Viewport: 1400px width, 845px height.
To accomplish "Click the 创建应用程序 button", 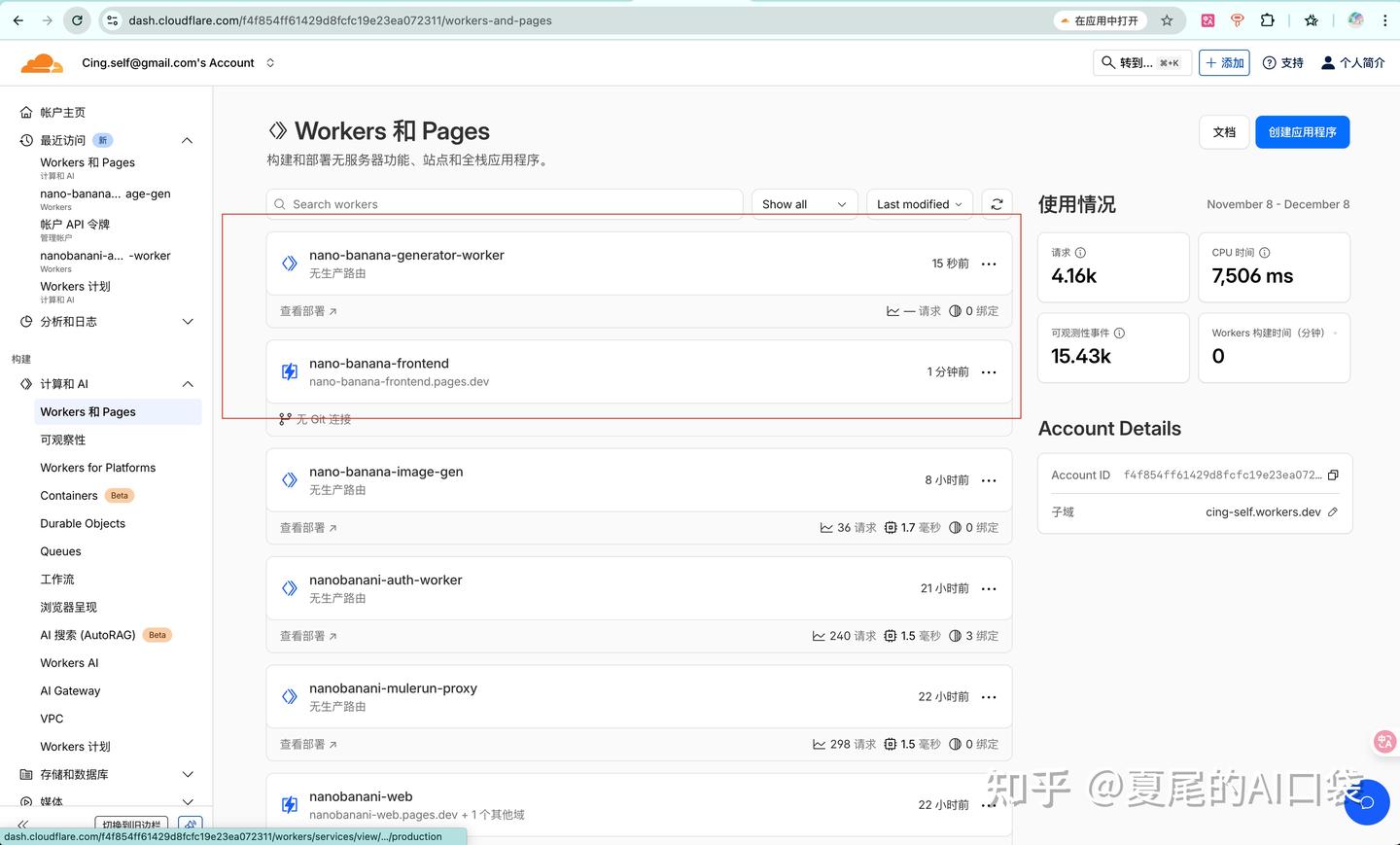I will tap(1302, 131).
